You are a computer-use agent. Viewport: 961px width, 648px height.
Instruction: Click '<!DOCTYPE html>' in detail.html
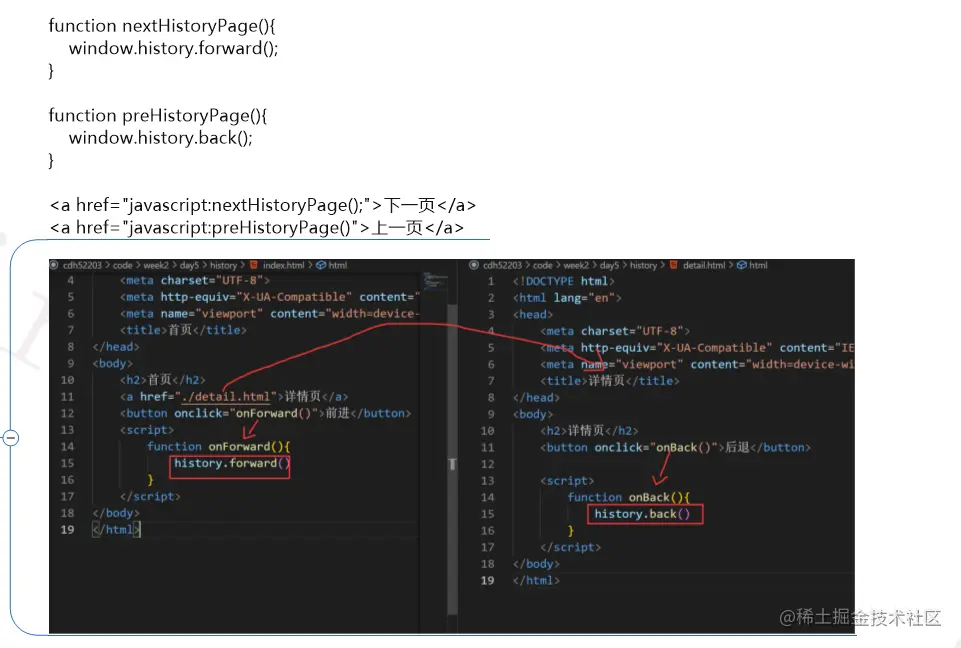tap(563, 281)
